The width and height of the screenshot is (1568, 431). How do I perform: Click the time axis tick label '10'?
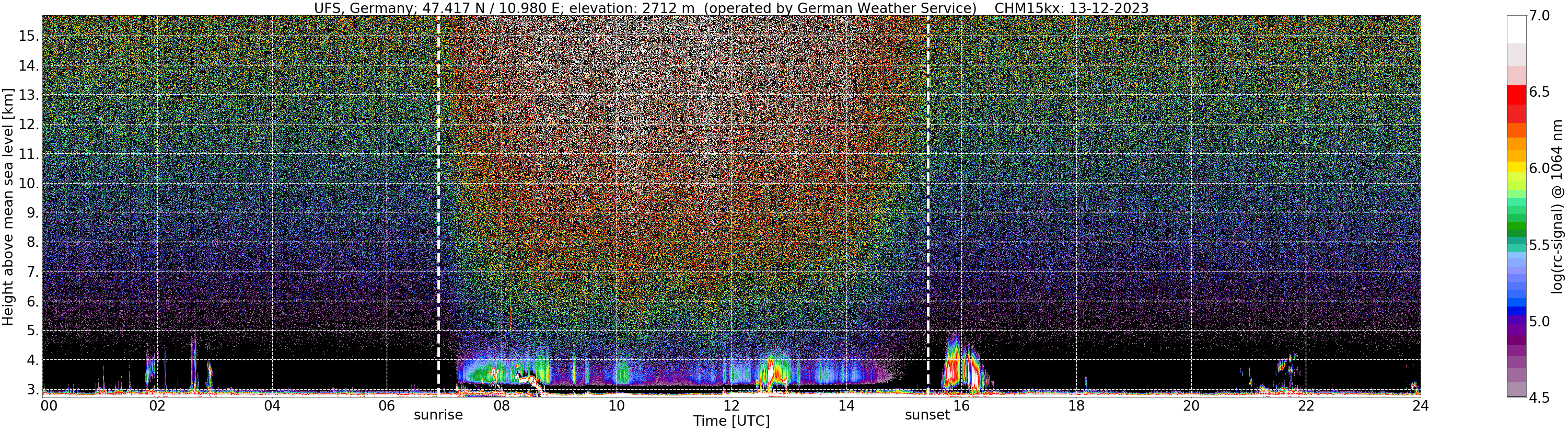617,406
